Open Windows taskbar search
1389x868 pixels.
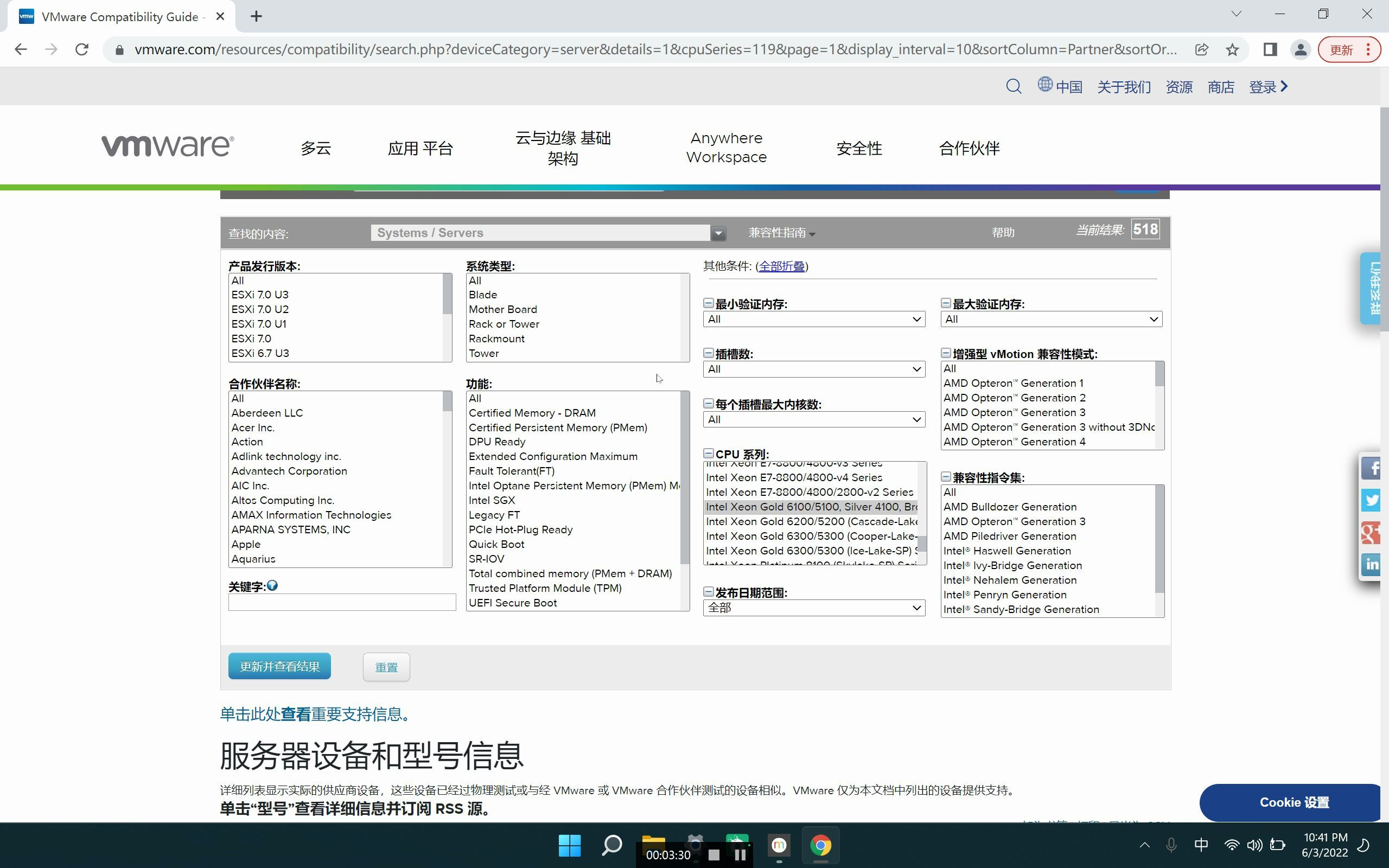pyautogui.click(x=612, y=845)
